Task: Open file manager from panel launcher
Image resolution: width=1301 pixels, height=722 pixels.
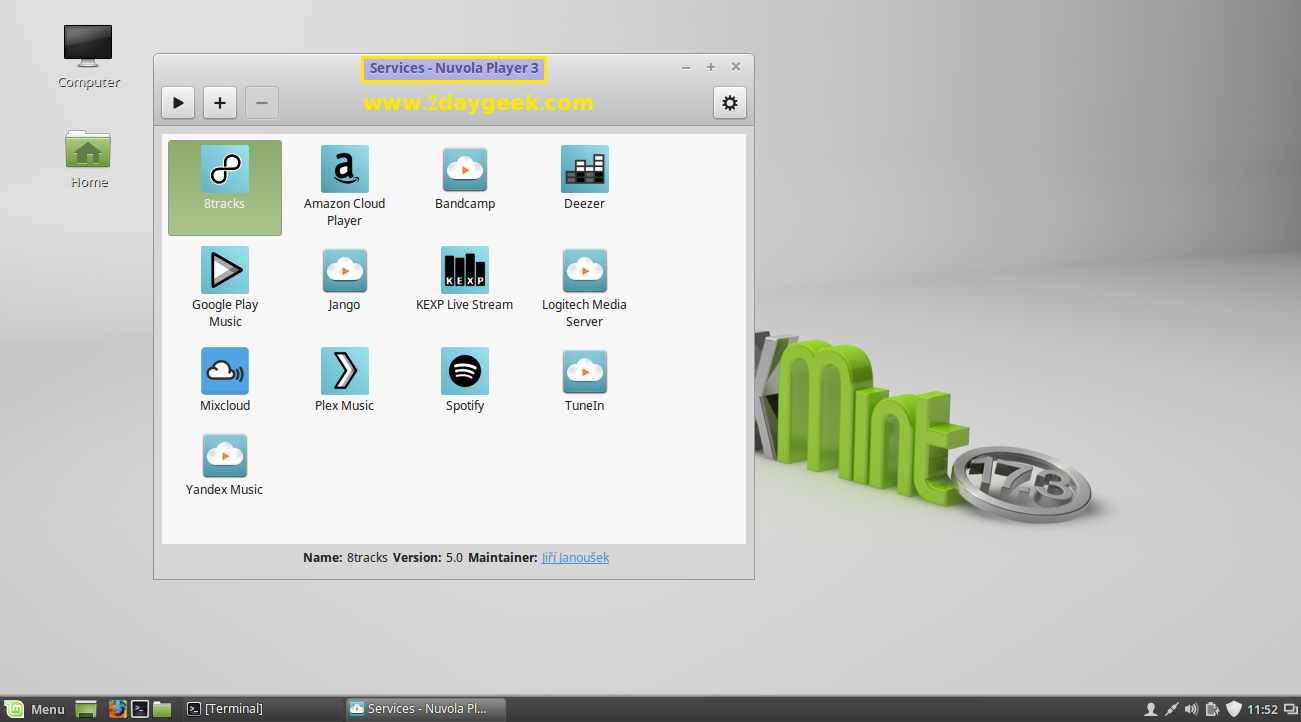Action: click(x=162, y=709)
